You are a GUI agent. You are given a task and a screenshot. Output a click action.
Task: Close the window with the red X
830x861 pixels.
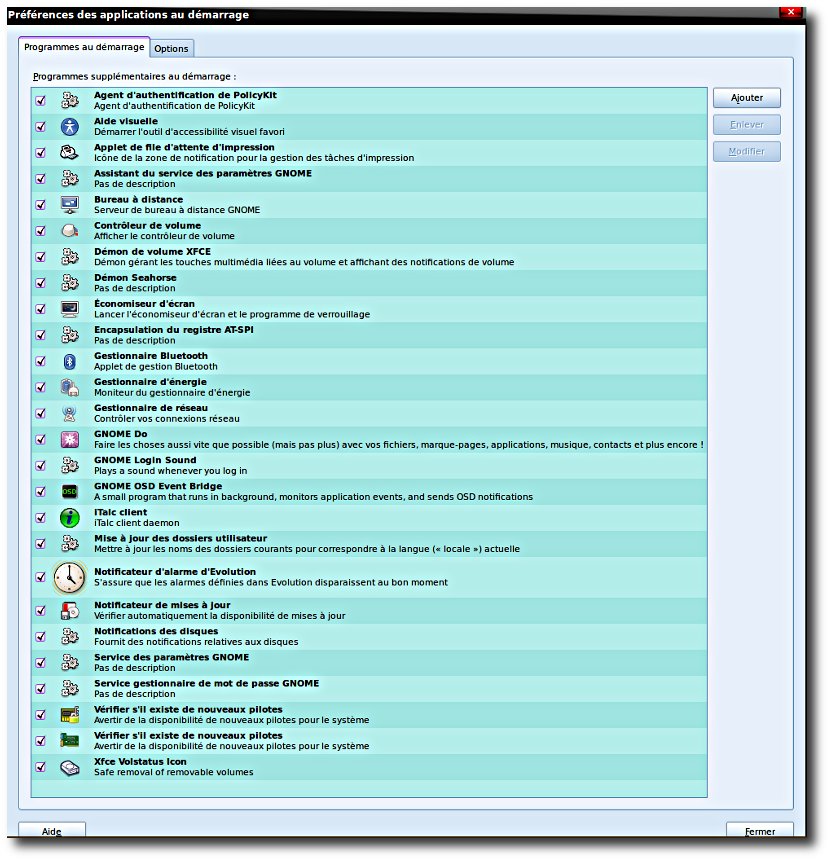(x=790, y=12)
